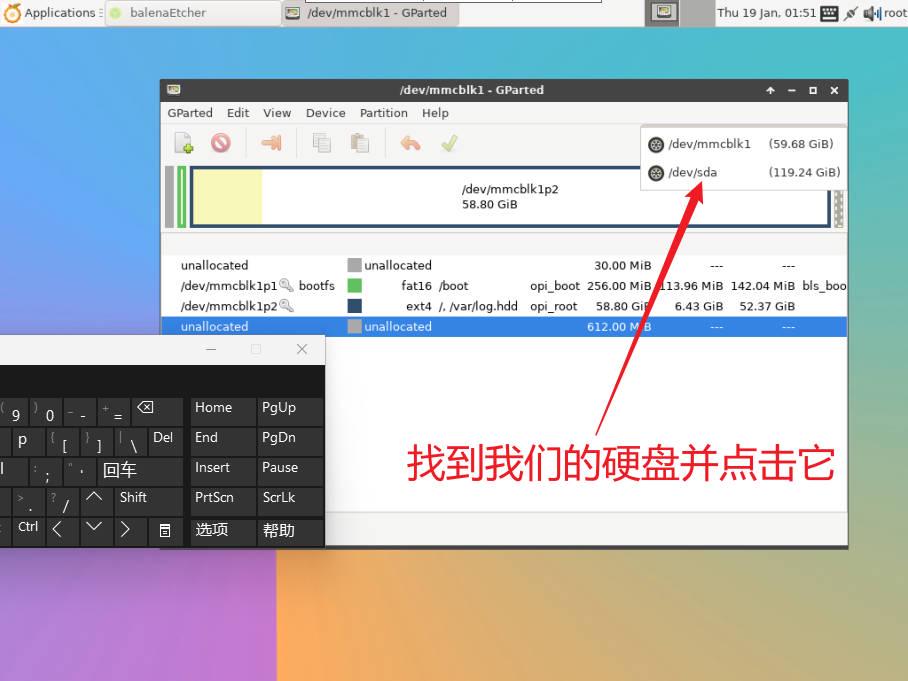Screen dimensions: 908x681
Task: Click the workspace switcher monitor icon
Action: [663, 13]
